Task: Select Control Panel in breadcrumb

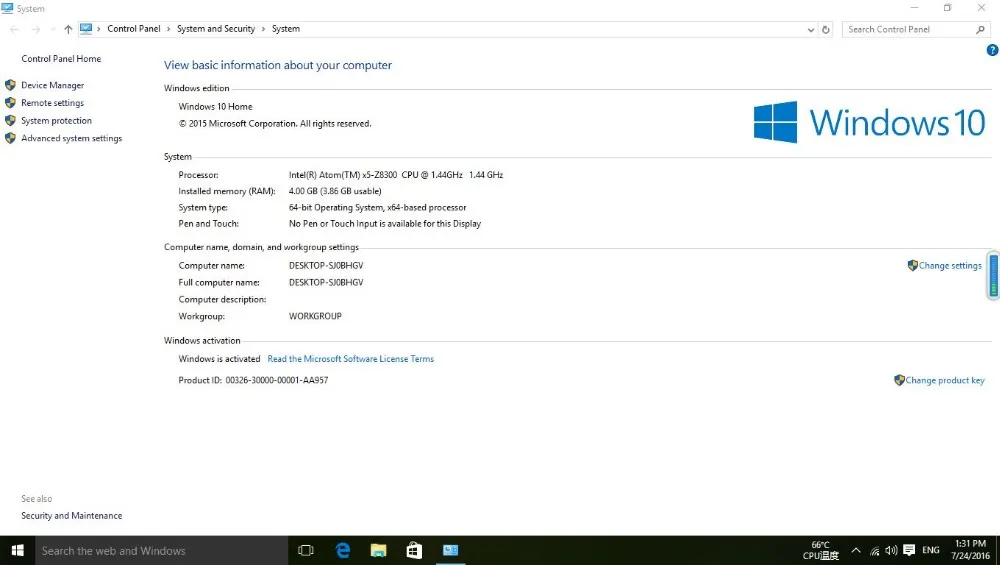Action: pyautogui.click(x=134, y=29)
